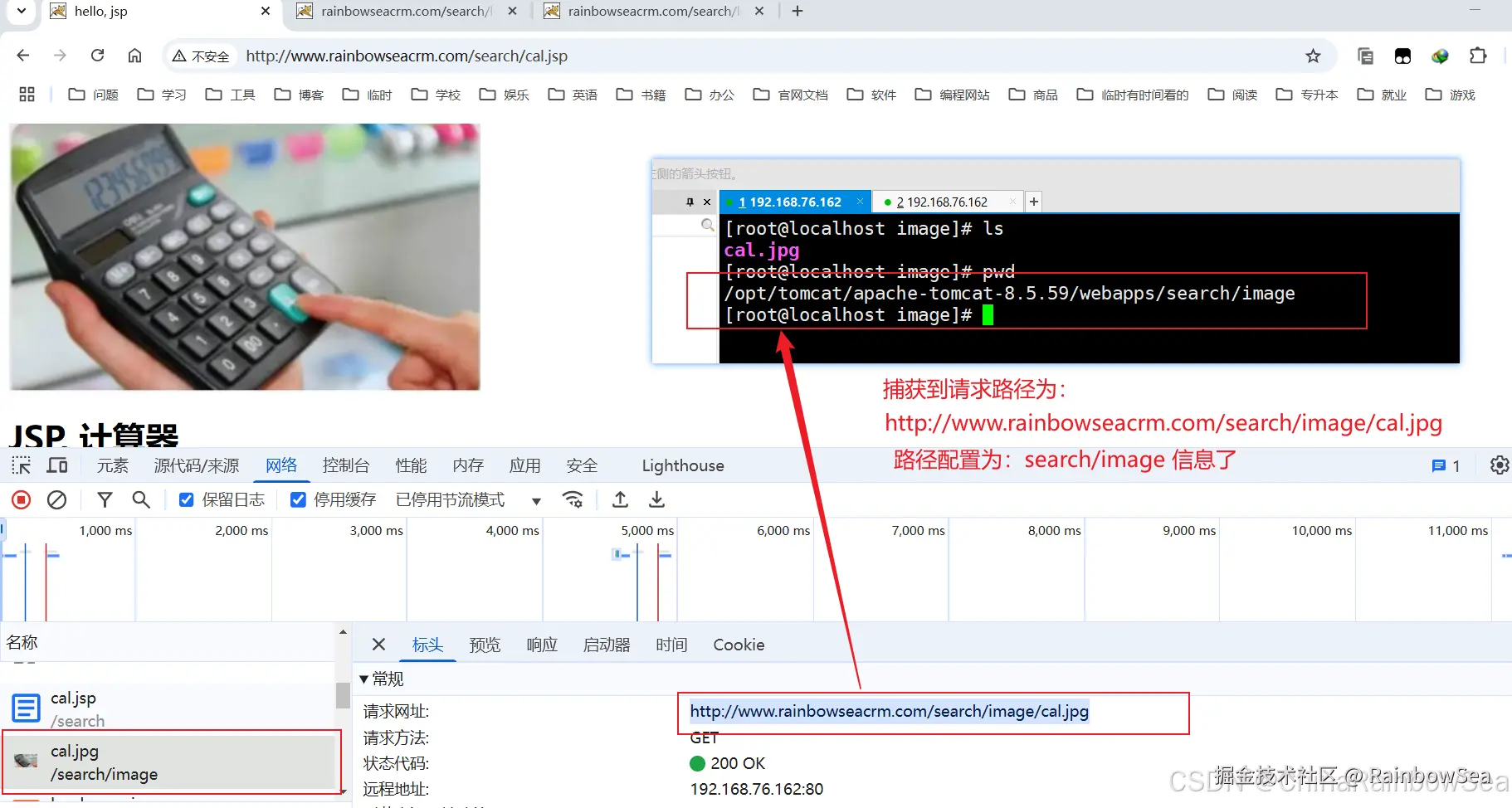Switch to the 元素 panel

pyautogui.click(x=113, y=465)
